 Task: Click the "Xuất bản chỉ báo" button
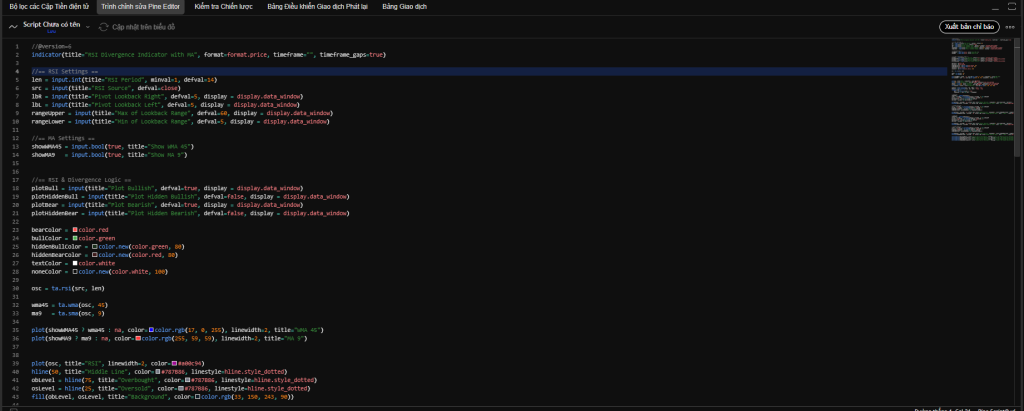pyautogui.click(x=969, y=26)
